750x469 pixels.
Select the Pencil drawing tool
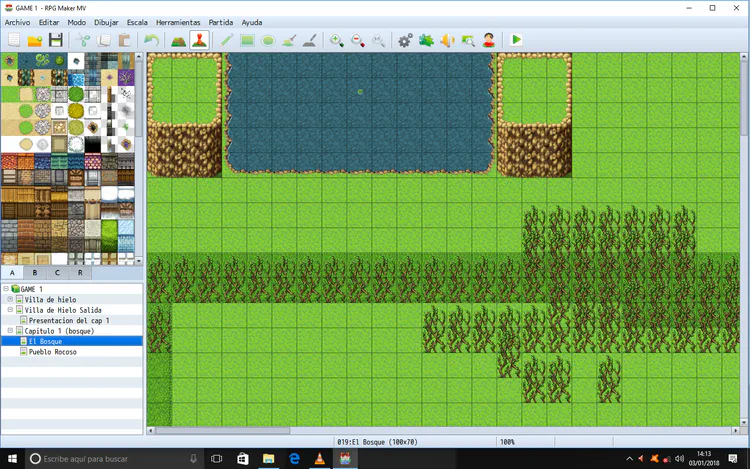[226, 40]
